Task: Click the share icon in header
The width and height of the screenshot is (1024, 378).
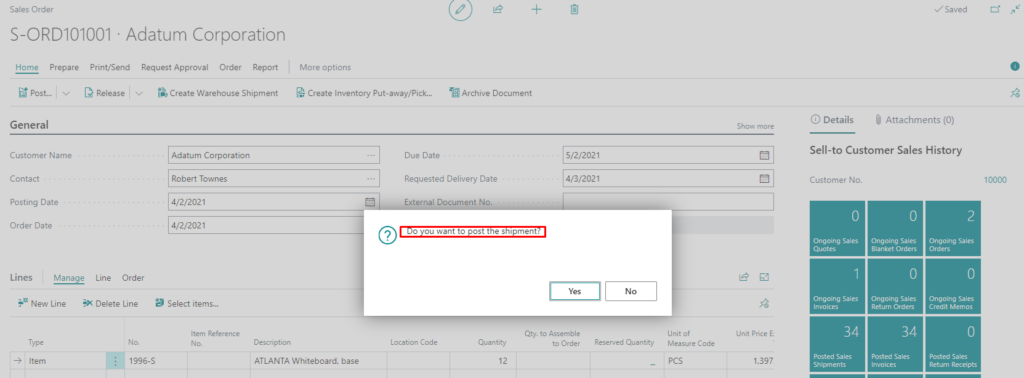Action: (498, 9)
